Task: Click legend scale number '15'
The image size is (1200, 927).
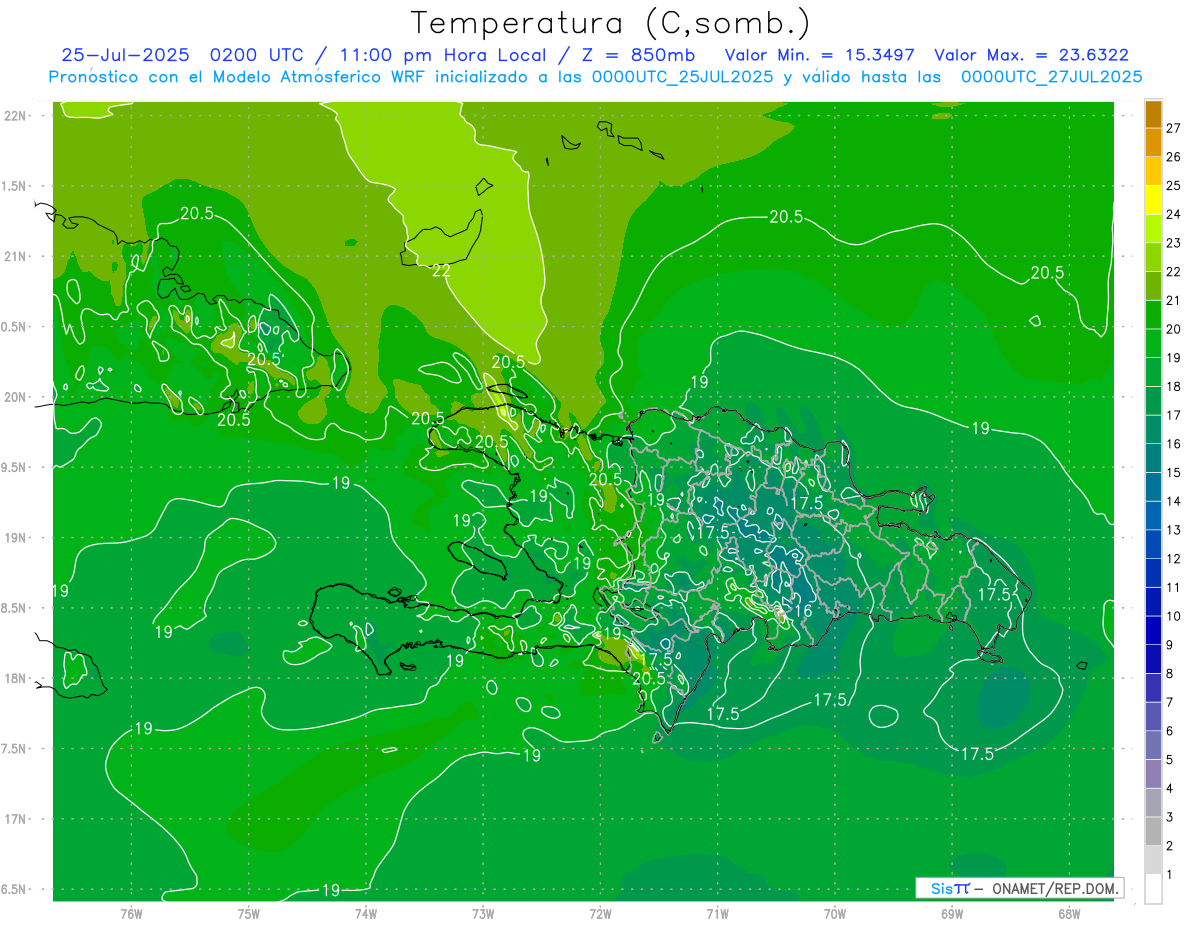Action: 1174,472
